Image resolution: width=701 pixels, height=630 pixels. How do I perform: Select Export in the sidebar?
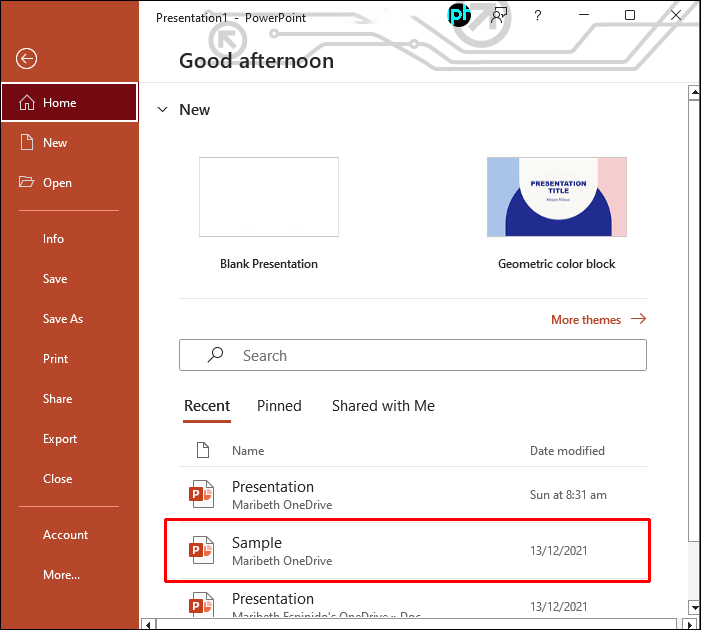coord(60,439)
